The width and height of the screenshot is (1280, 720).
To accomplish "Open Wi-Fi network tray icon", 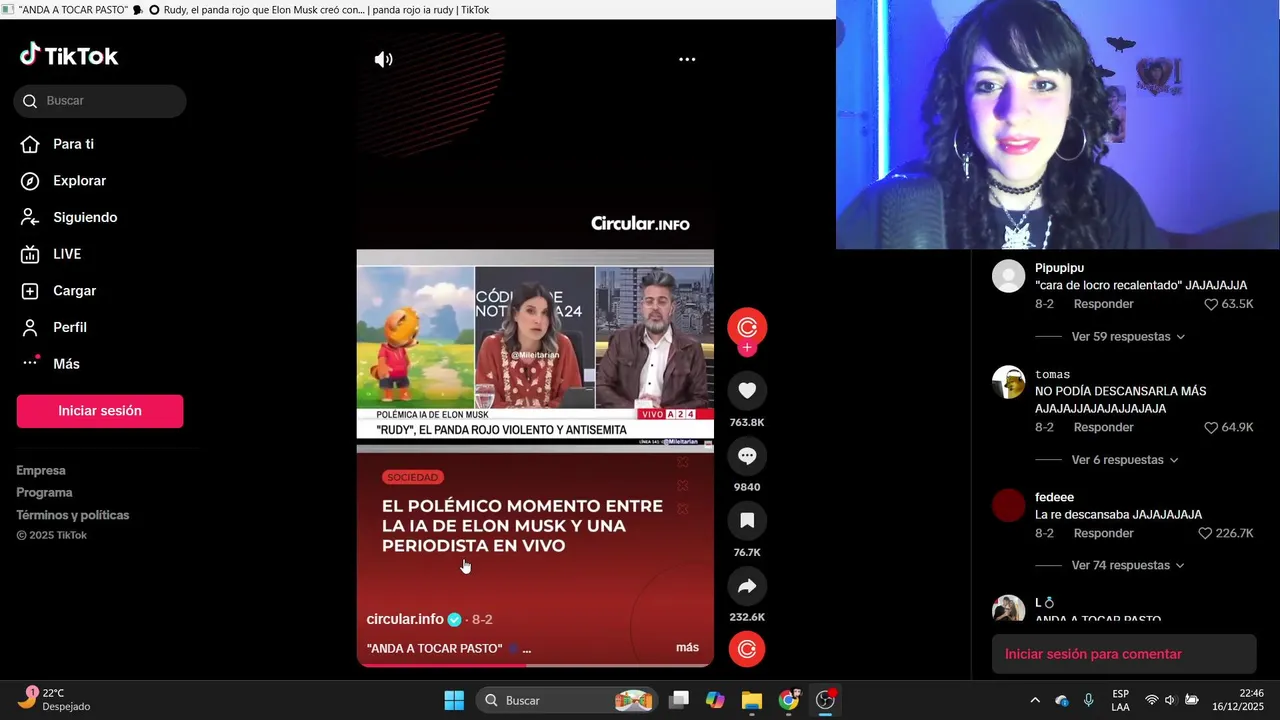I will click(x=1152, y=700).
